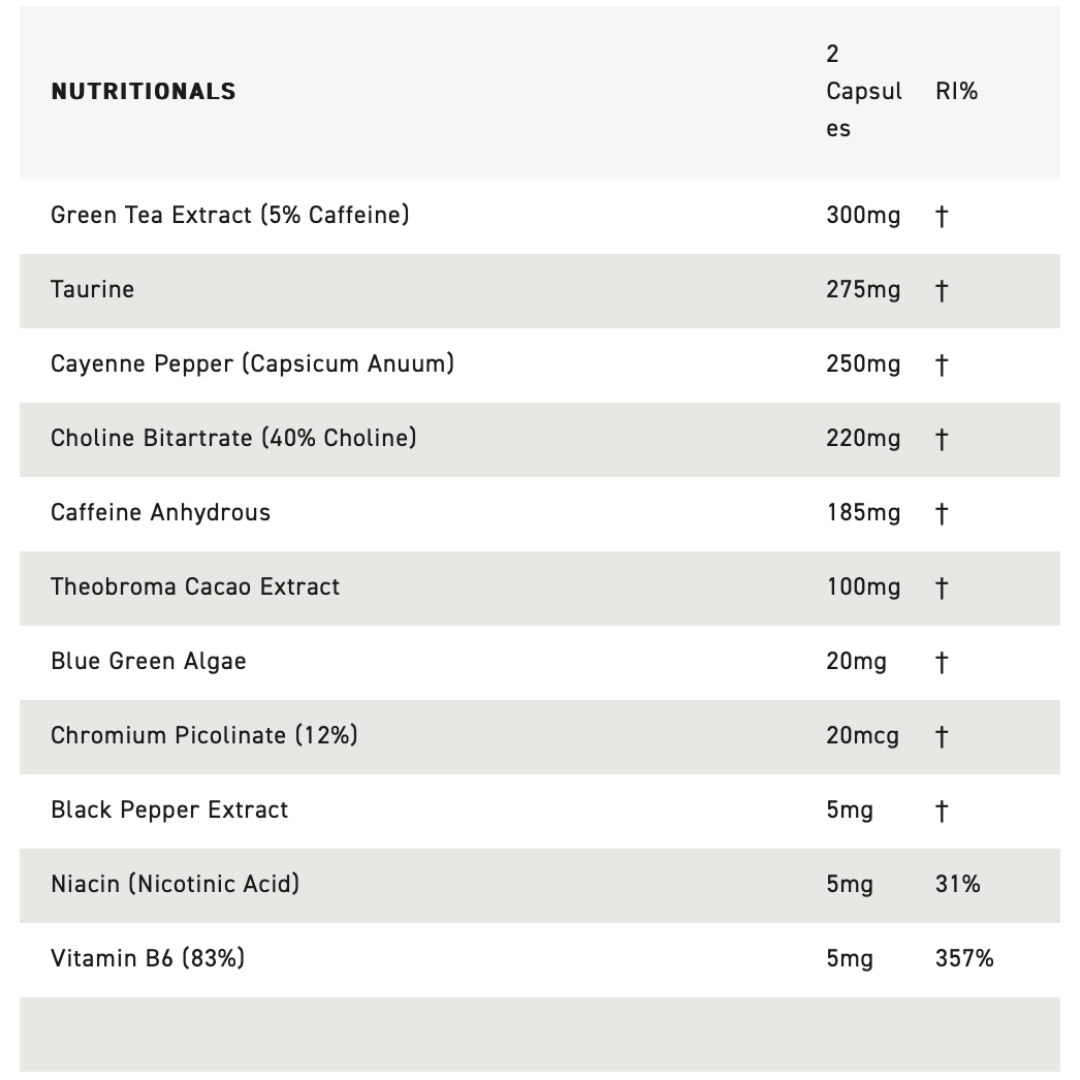Viewport: 1080px width, 1080px height.
Task: Click the 300mg amount for Green Tea
Action: (x=862, y=216)
